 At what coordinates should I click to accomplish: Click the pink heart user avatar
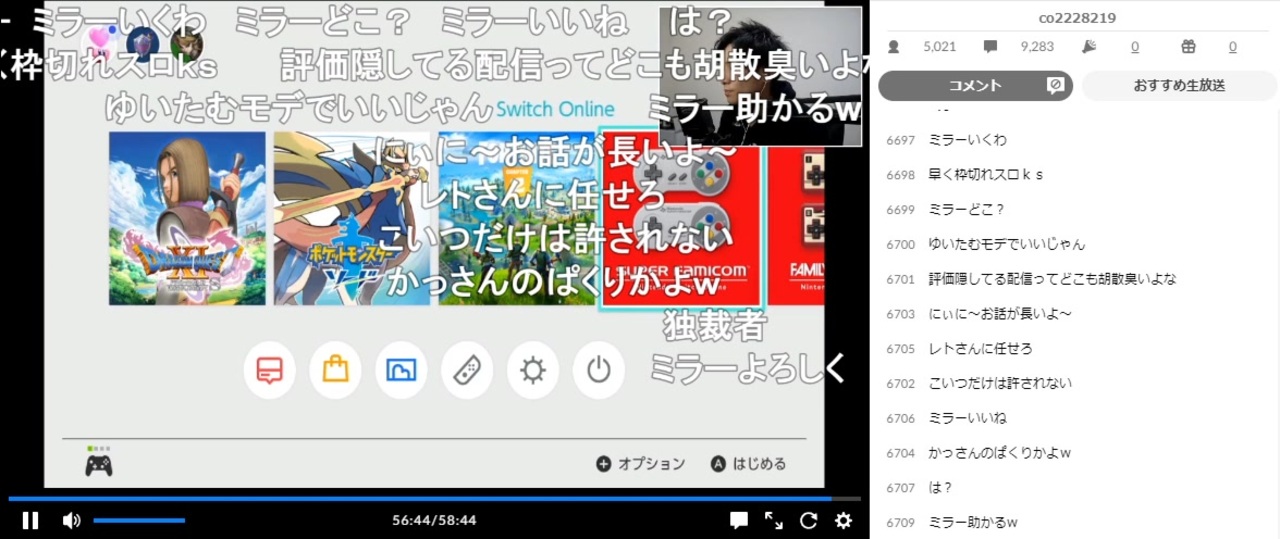(100, 42)
